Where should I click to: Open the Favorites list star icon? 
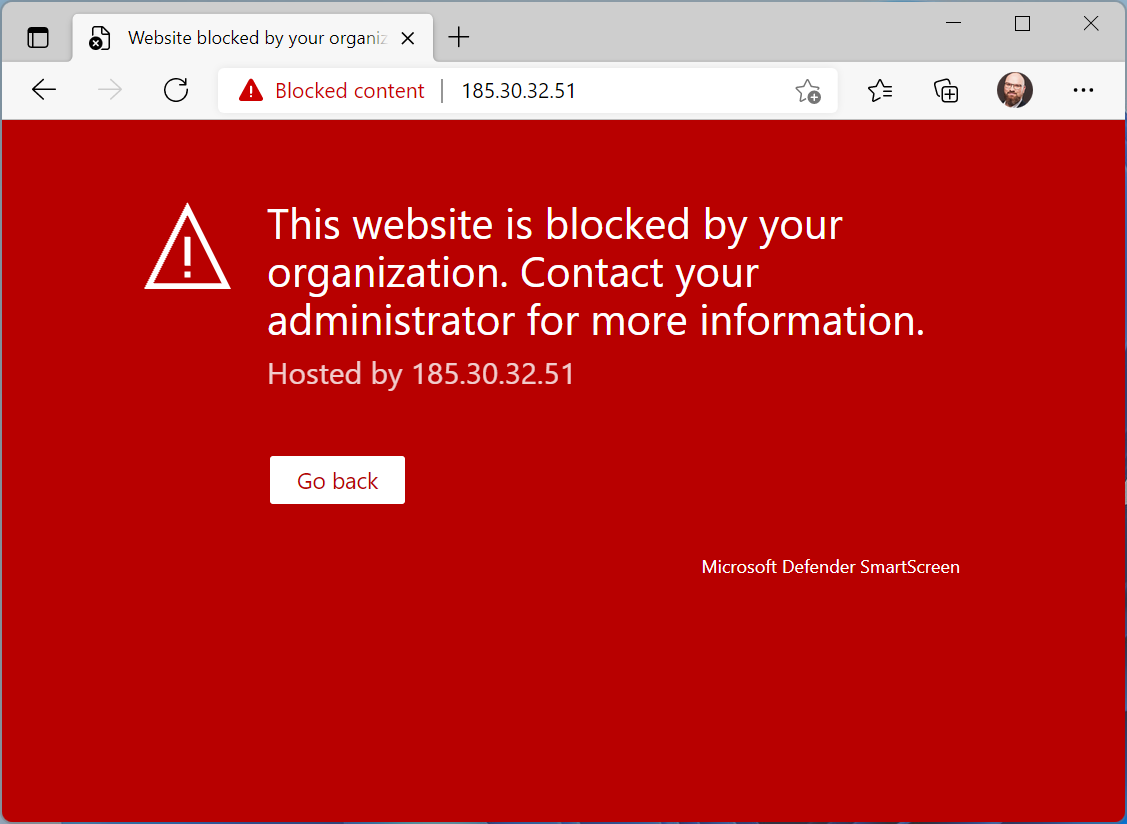[880, 90]
